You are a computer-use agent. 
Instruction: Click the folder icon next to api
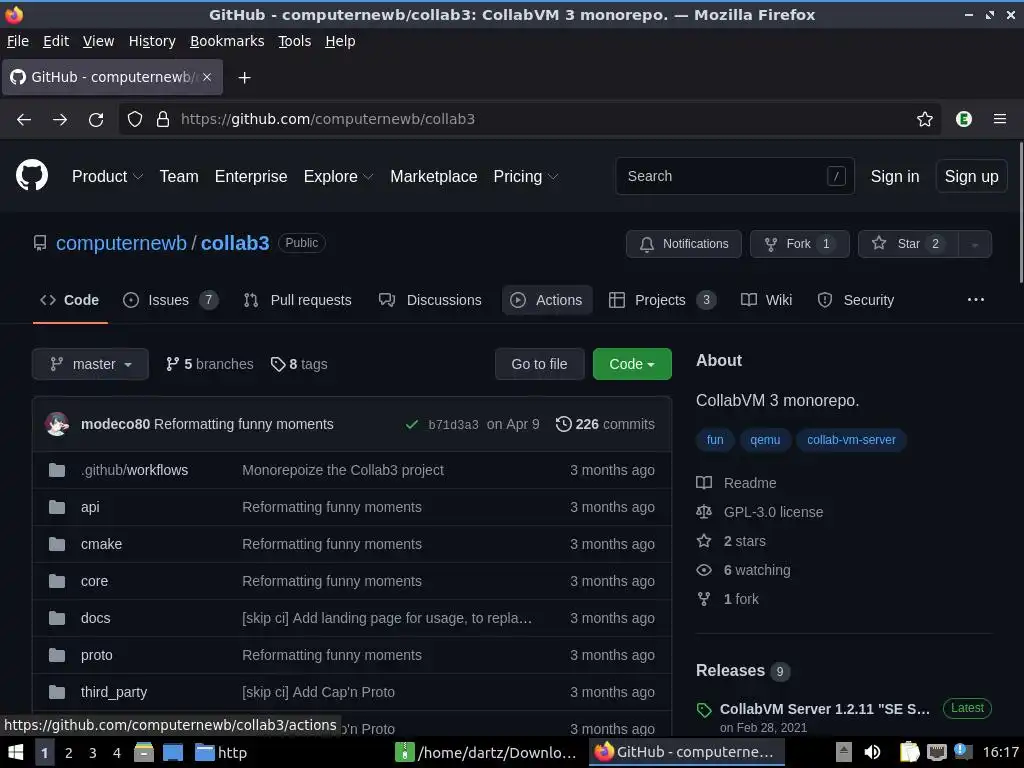pos(57,507)
